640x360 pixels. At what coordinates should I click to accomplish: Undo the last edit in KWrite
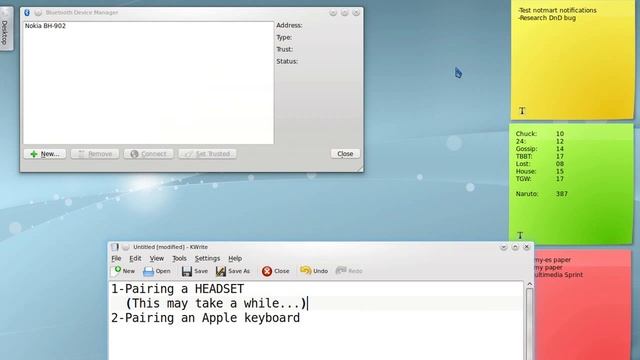(314, 271)
